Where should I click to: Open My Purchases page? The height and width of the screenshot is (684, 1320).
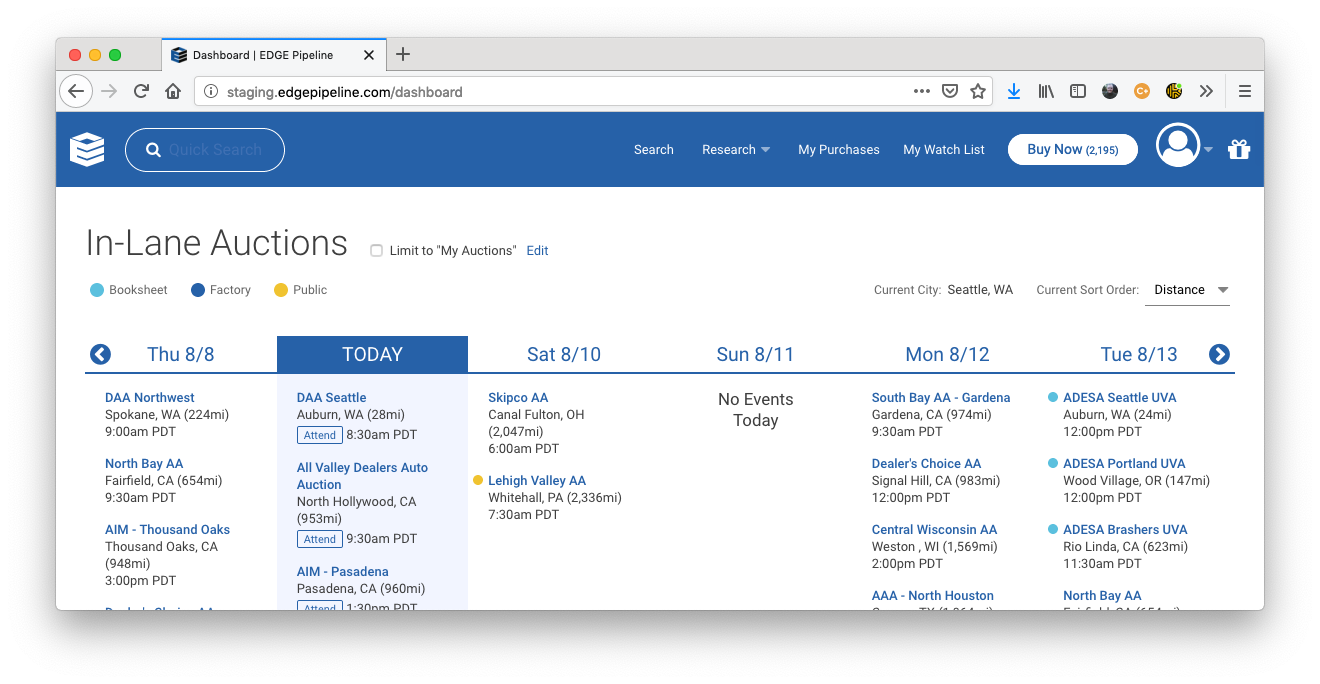tap(839, 150)
